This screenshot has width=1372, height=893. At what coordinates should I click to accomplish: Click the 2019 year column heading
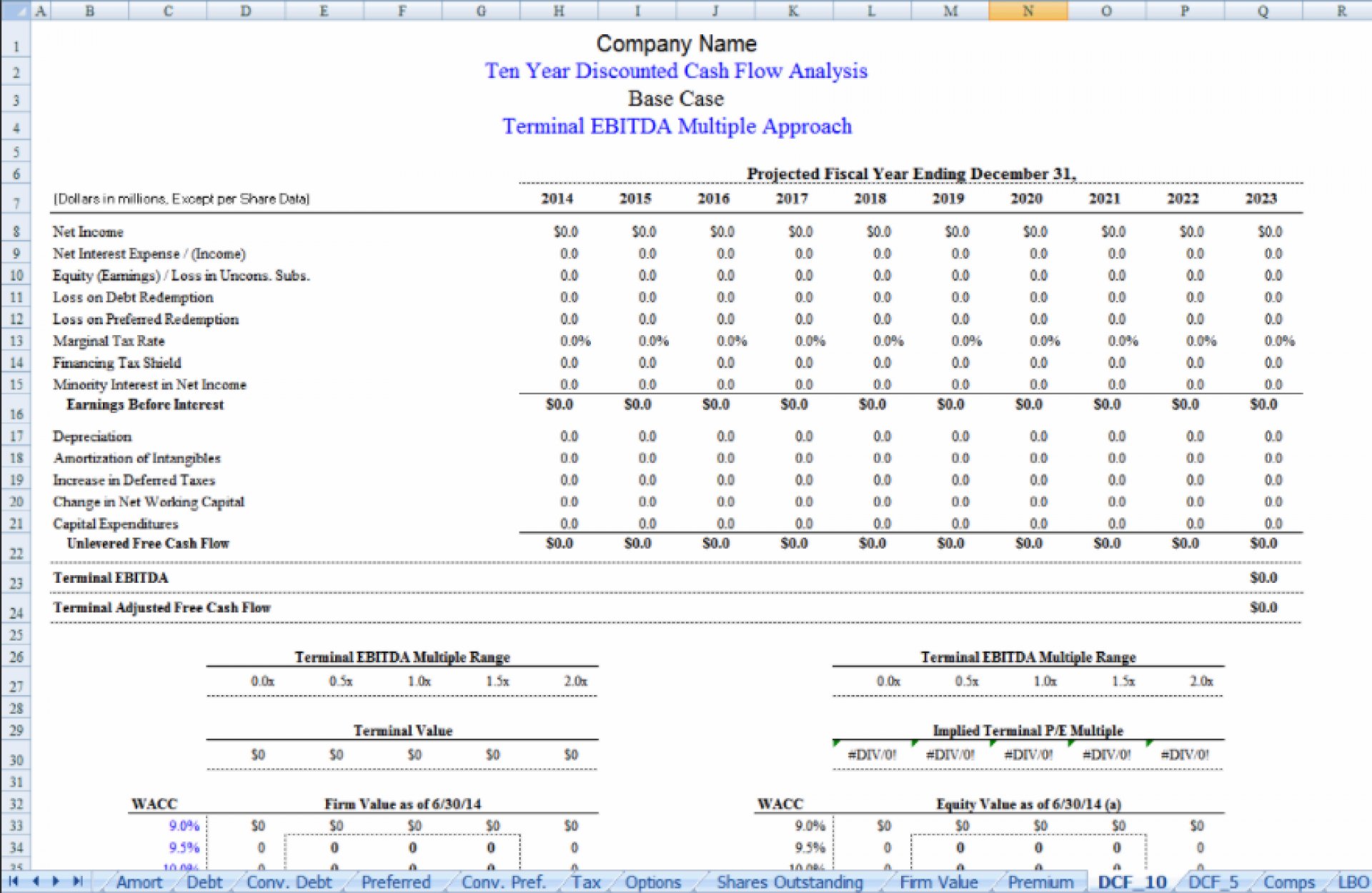coord(948,199)
